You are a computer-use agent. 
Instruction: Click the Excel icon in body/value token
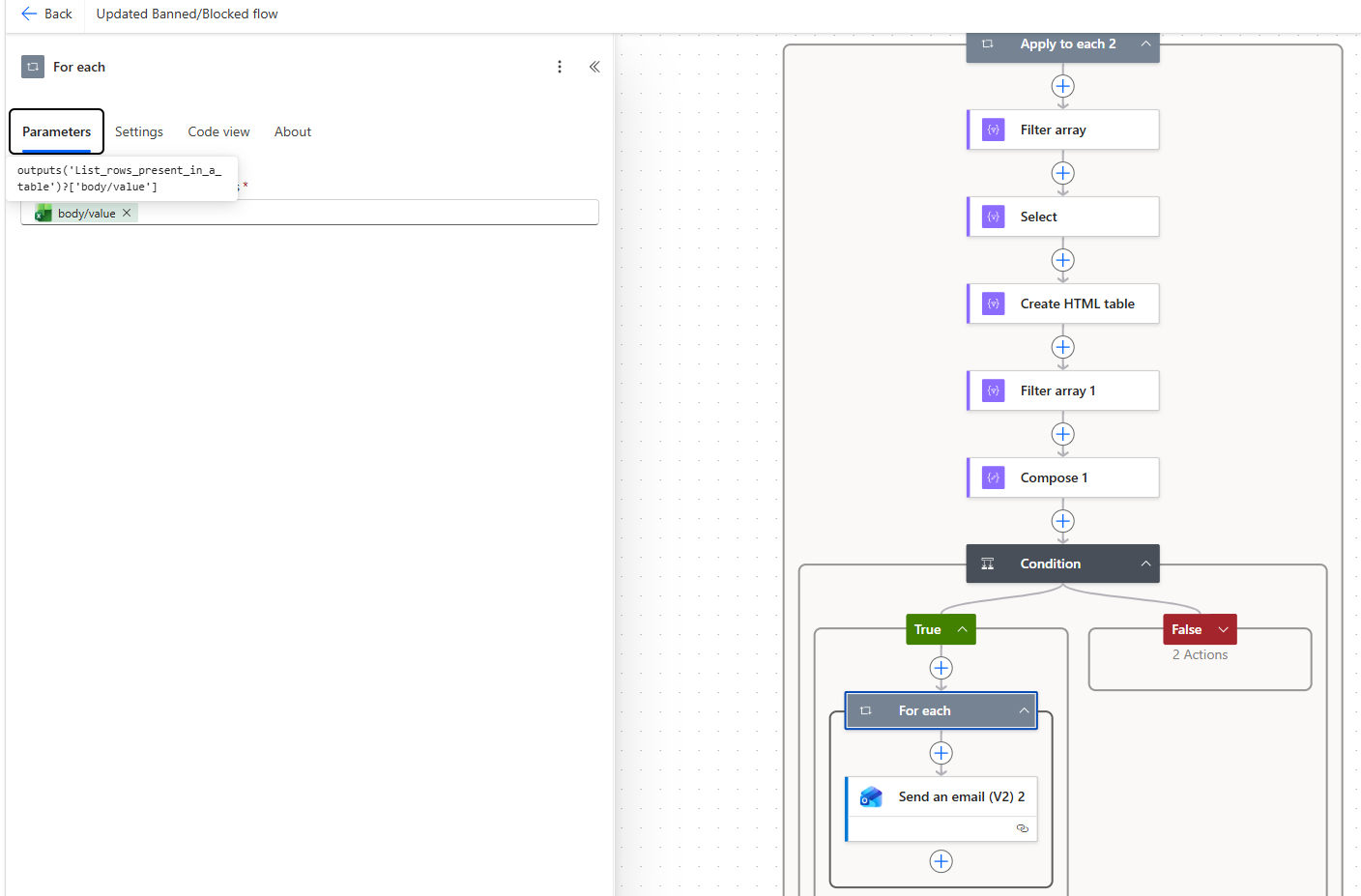pyautogui.click(x=43, y=214)
